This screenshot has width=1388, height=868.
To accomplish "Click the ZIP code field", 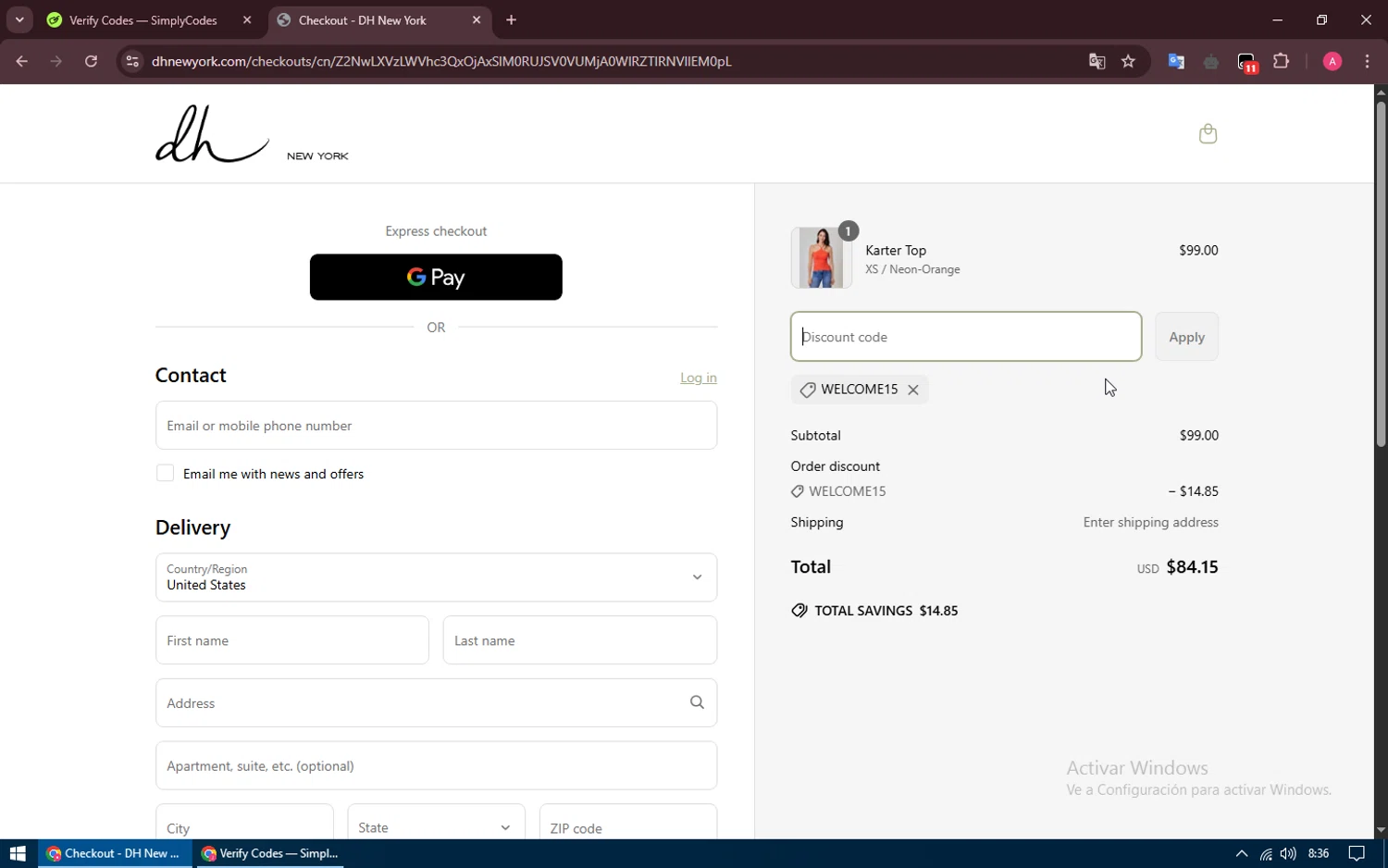I will 628,824.
